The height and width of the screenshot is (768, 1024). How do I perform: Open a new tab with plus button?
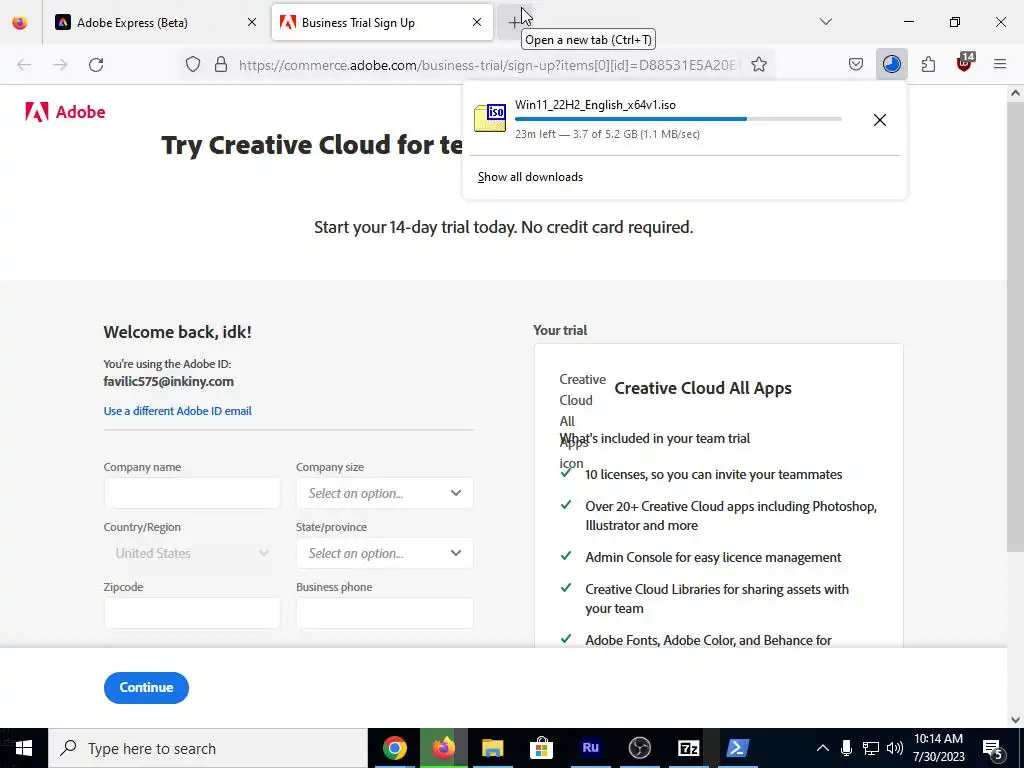click(x=515, y=22)
